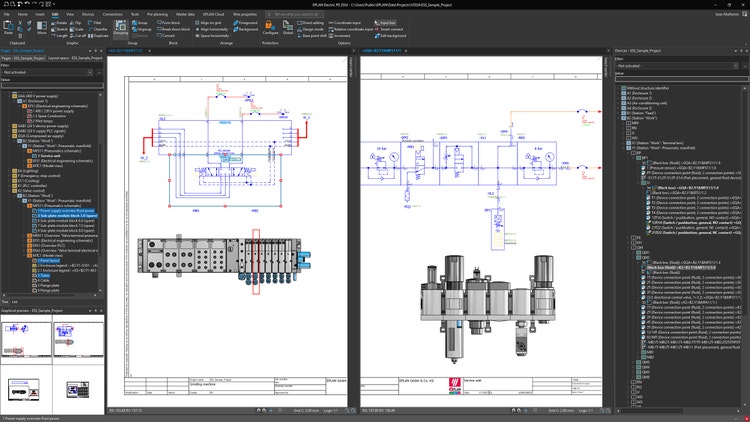The width and height of the screenshot is (750, 422).
Task: Open the Insert ribbon tab
Action: [x=40, y=15]
